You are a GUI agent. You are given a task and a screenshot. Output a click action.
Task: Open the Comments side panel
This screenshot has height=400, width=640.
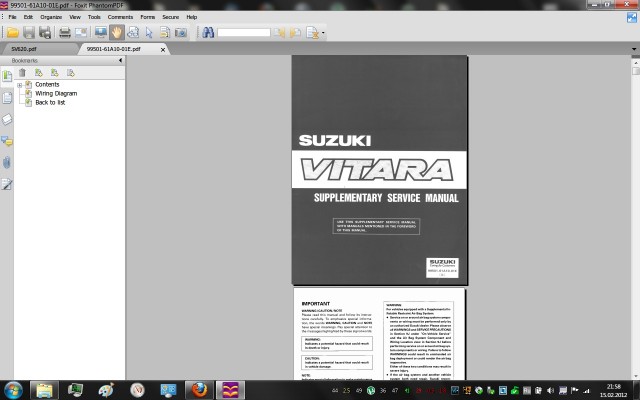[7, 141]
